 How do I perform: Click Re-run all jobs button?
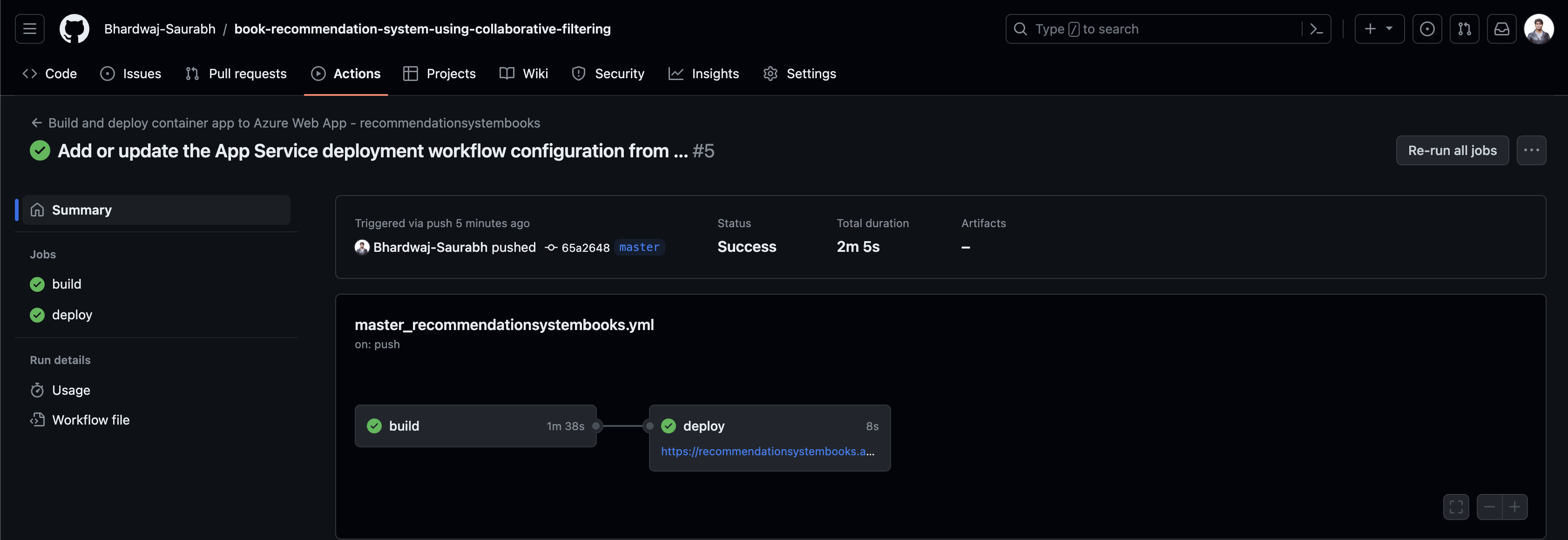coord(1452,150)
